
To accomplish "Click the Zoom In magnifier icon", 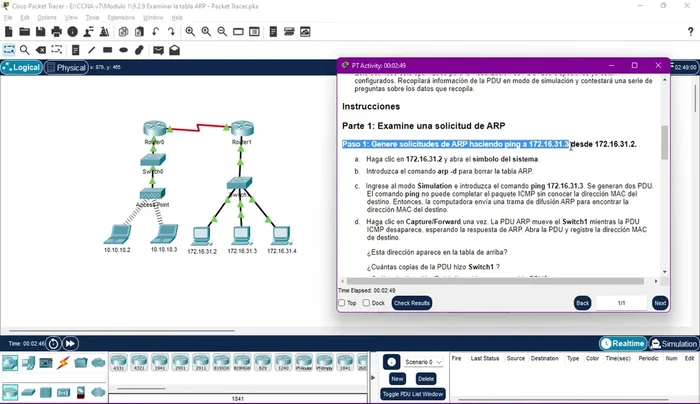I will coord(190,32).
